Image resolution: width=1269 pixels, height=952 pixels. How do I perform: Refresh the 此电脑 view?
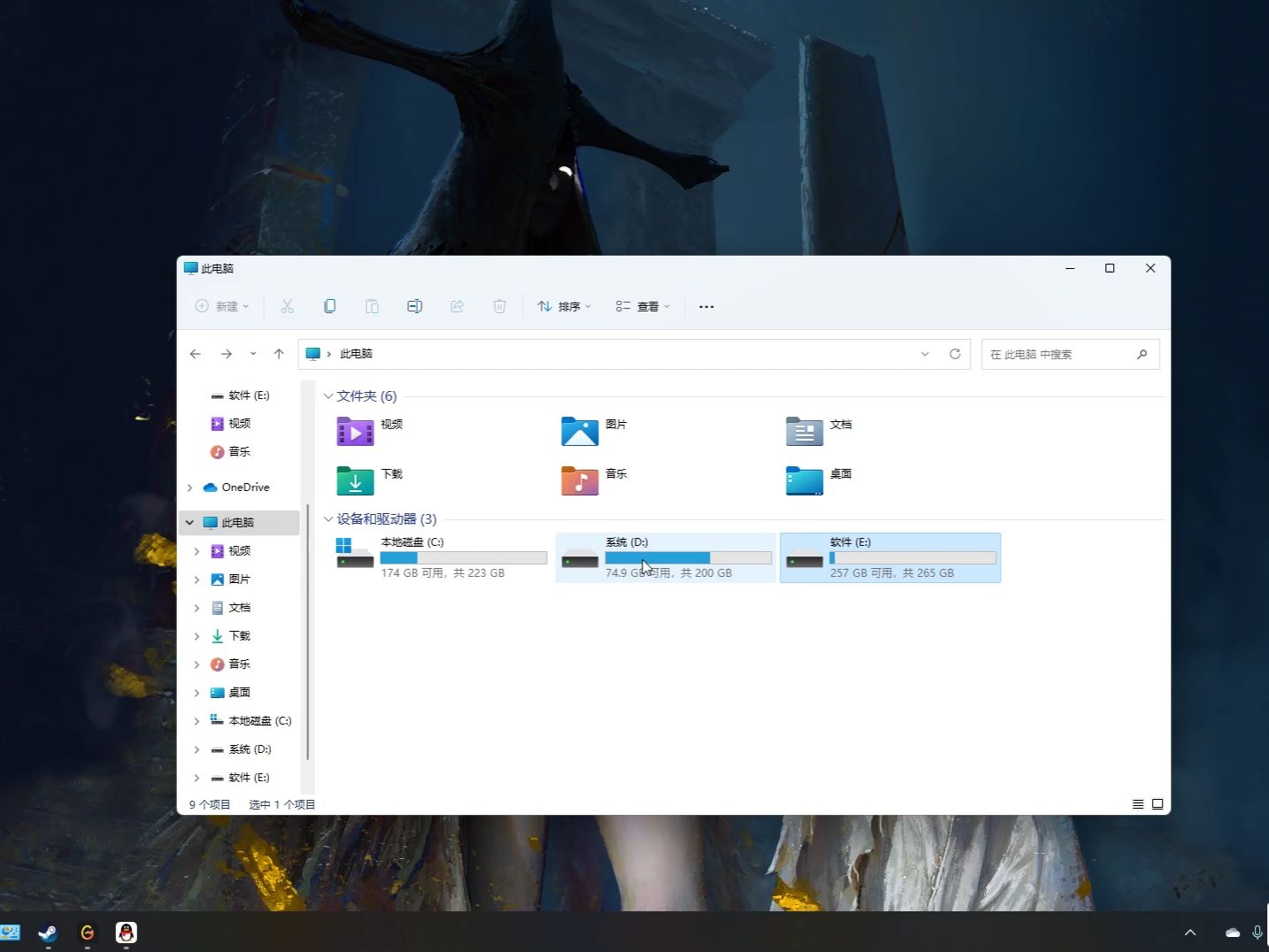(x=955, y=354)
